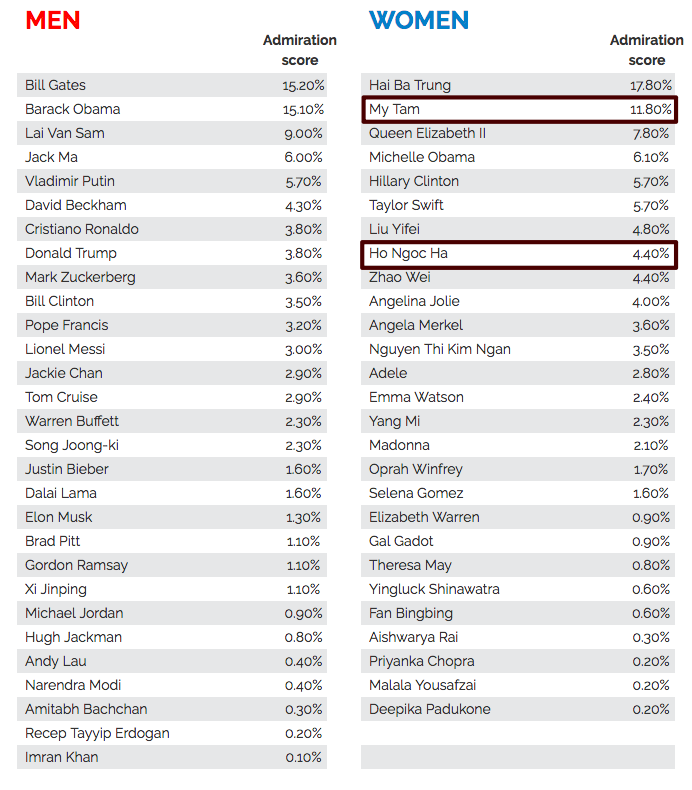Click the Barack Obama name
The width and height of the screenshot is (692, 790).
[x=73, y=109]
